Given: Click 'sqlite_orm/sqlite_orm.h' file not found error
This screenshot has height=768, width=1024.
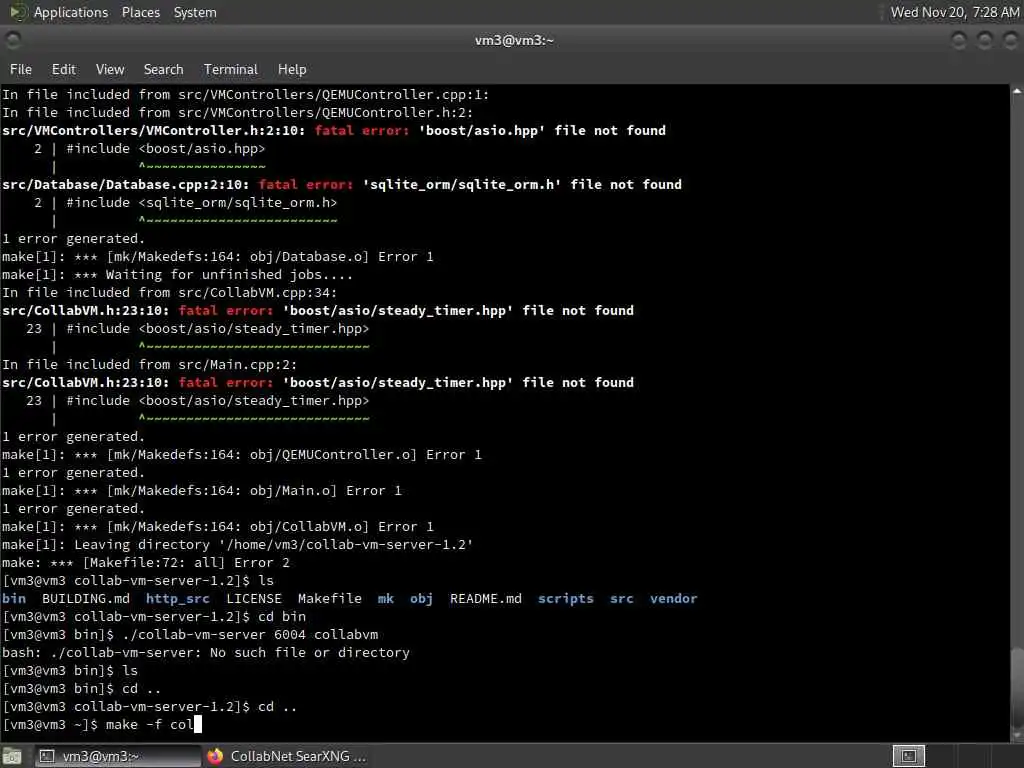Looking at the screenshot, I should coord(342,184).
